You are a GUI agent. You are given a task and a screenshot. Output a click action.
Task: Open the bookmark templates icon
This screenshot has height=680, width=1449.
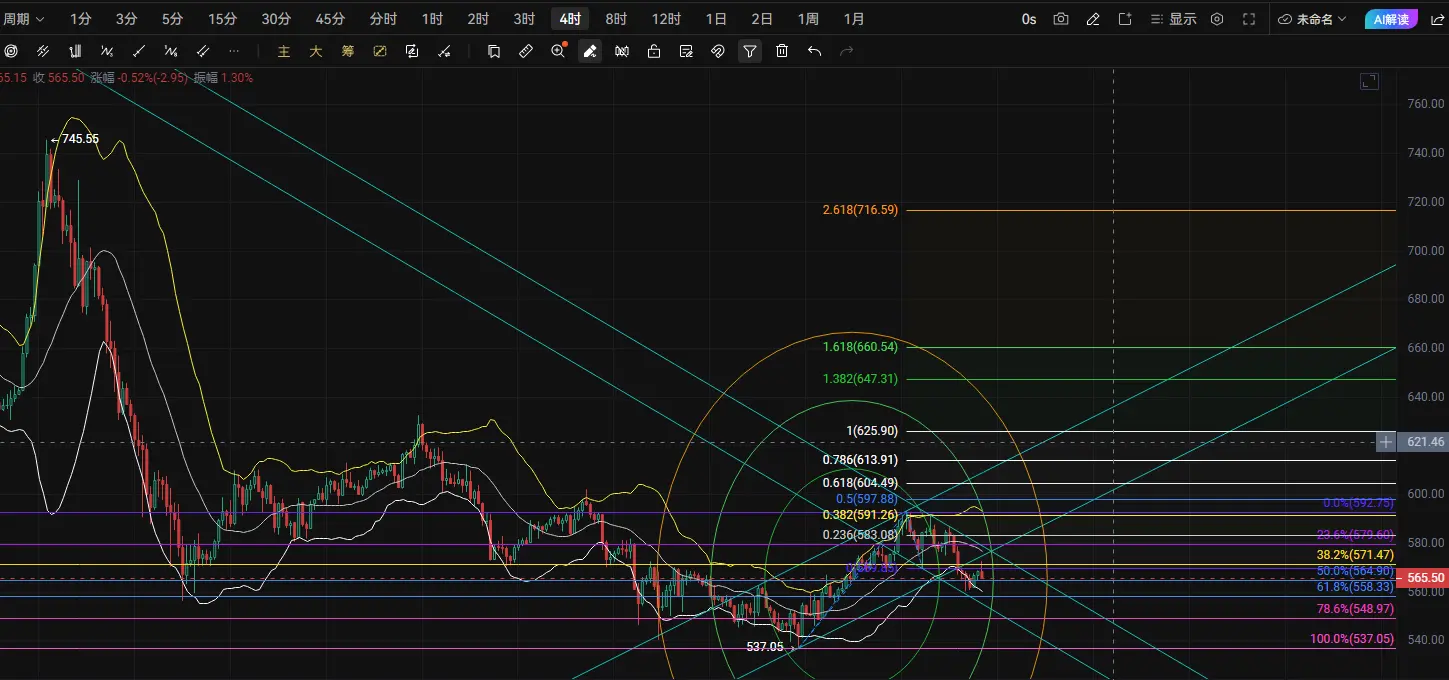coord(494,51)
